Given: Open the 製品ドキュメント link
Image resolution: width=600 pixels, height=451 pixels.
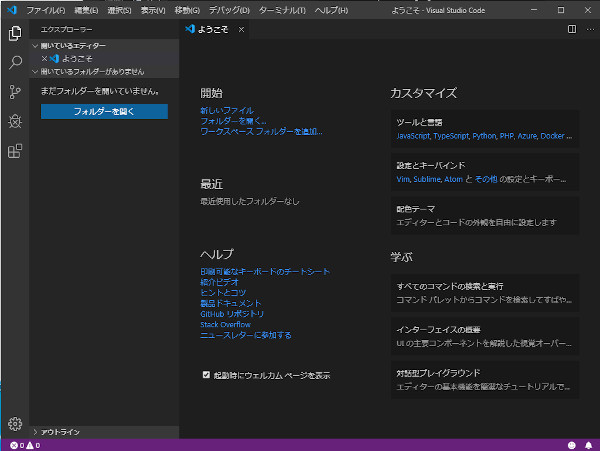Looking at the screenshot, I should pyautogui.click(x=231, y=303).
